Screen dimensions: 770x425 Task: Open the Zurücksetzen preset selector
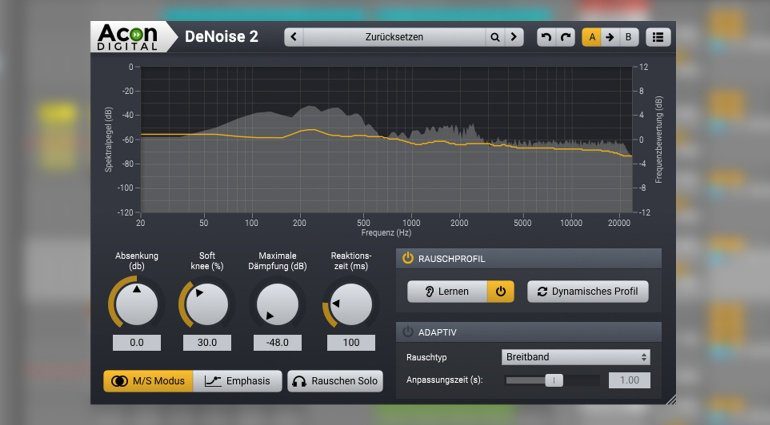click(394, 37)
